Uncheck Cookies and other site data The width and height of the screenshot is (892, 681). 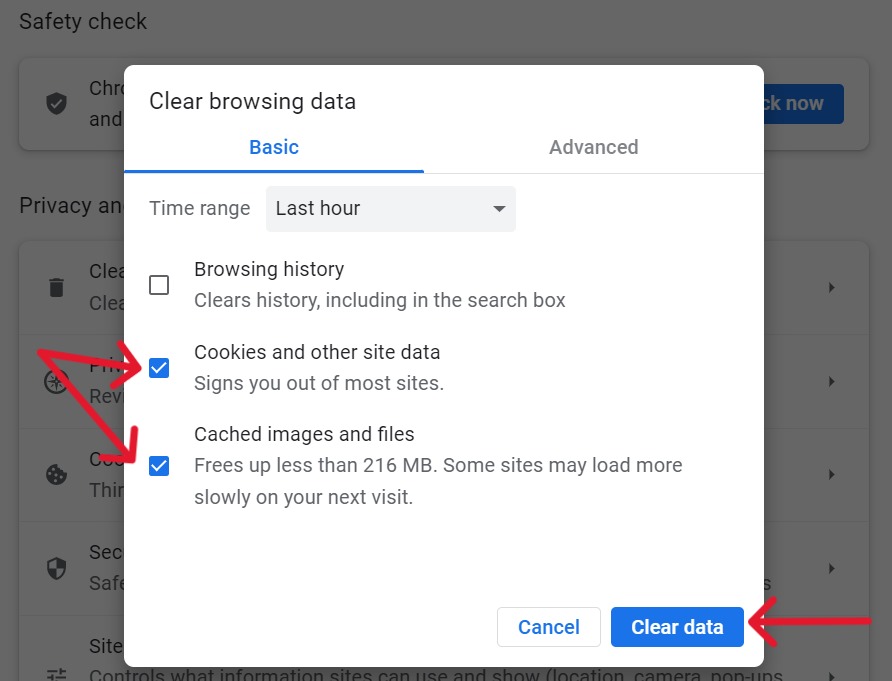click(159, 368)
